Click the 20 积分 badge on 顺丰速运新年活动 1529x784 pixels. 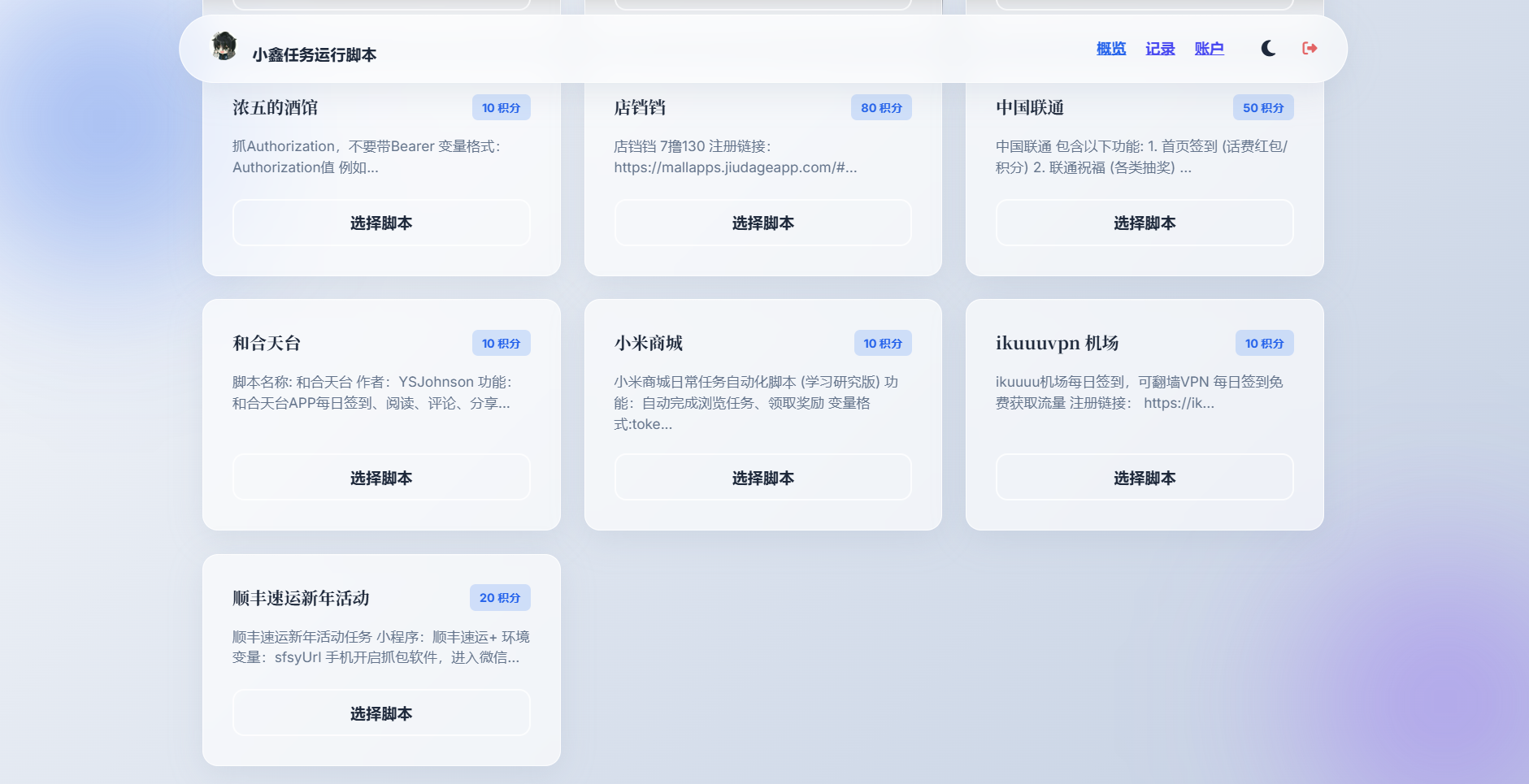pyautogui.click(x=501, y=597)
